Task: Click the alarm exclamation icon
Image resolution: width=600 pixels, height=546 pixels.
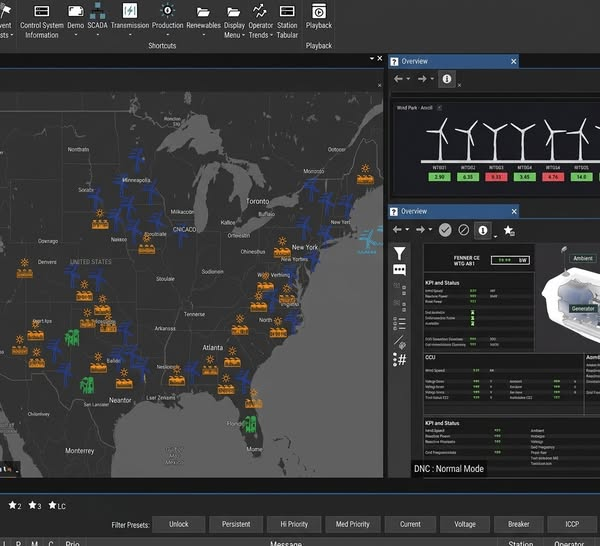Action: pyautogui.click(x=483, y=230)
